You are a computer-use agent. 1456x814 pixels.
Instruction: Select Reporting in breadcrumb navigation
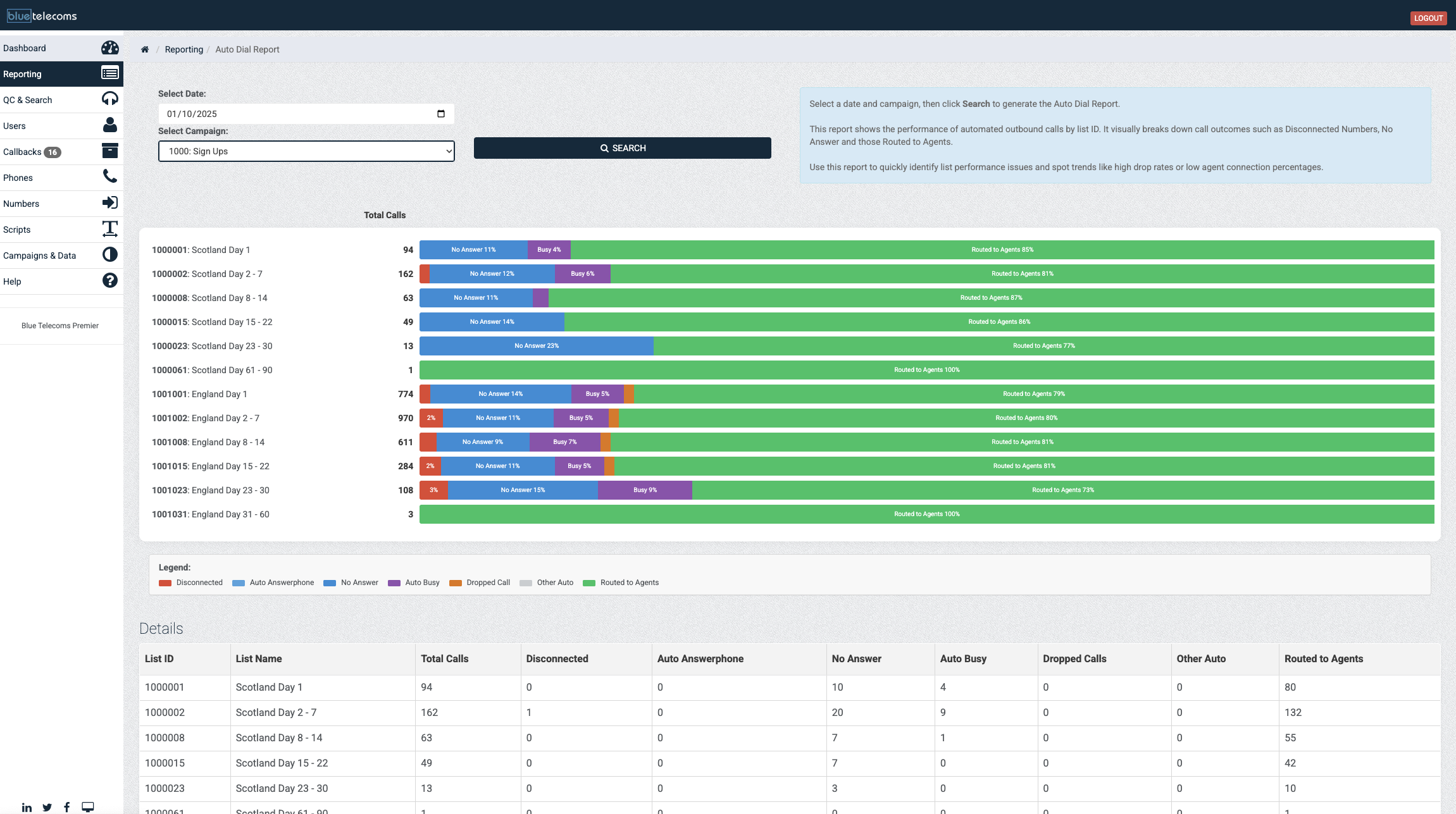click(x=184, y=49)
